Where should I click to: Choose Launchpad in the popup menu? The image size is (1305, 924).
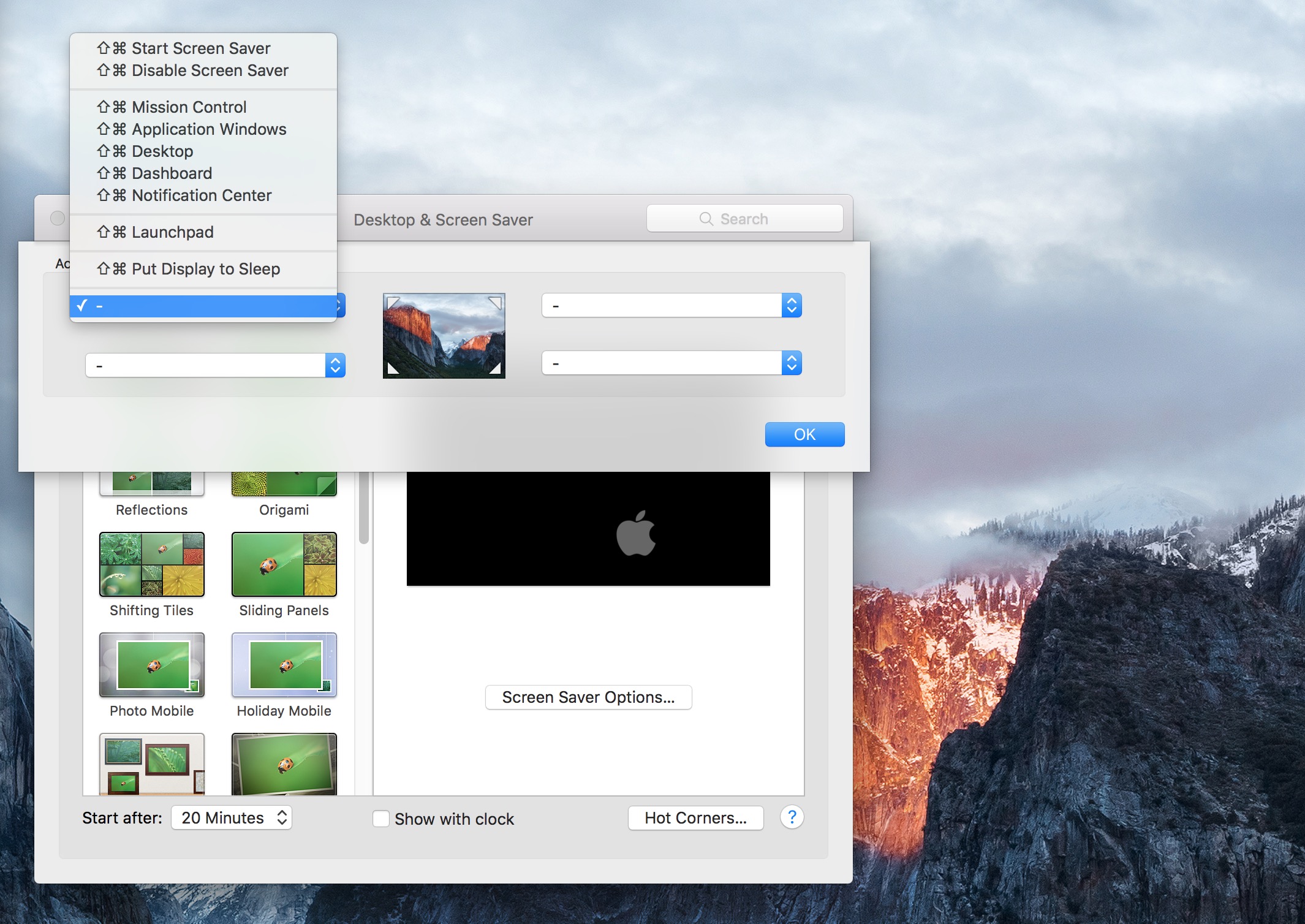[x=203, y=232]
